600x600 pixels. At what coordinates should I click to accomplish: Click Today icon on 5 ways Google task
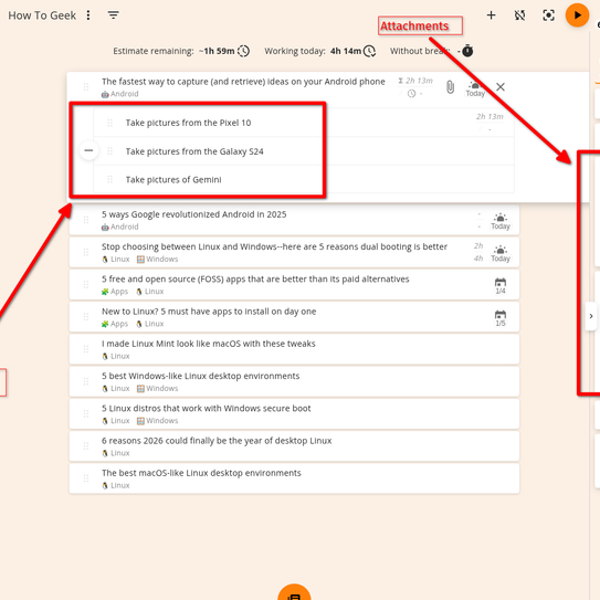pyautogui.click(x=500, y=221)
